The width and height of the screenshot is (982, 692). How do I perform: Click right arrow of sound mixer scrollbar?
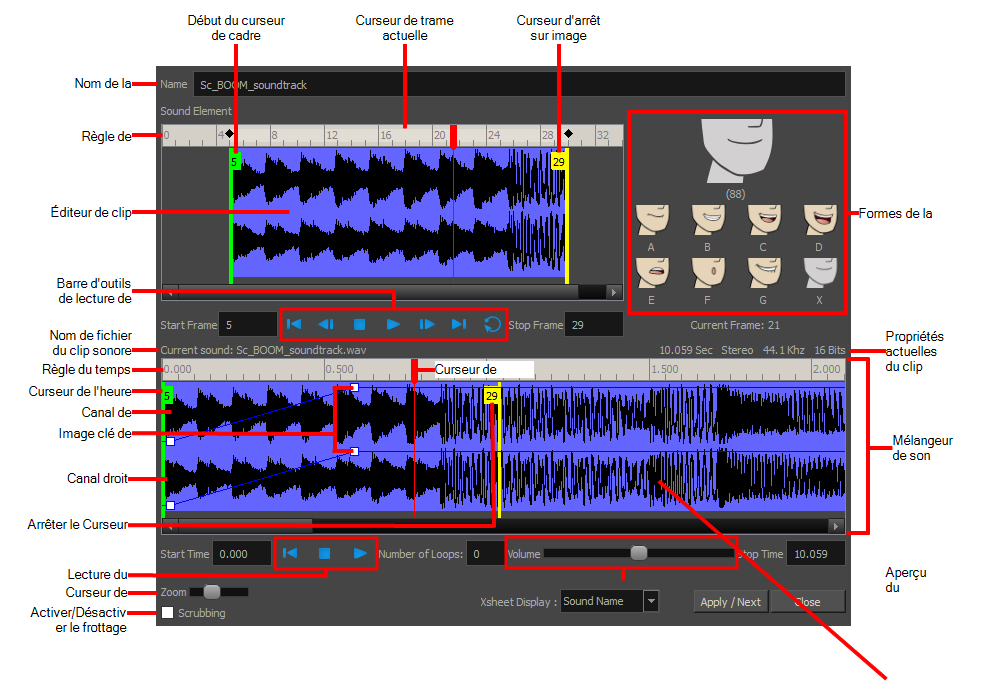click(835, 526)
